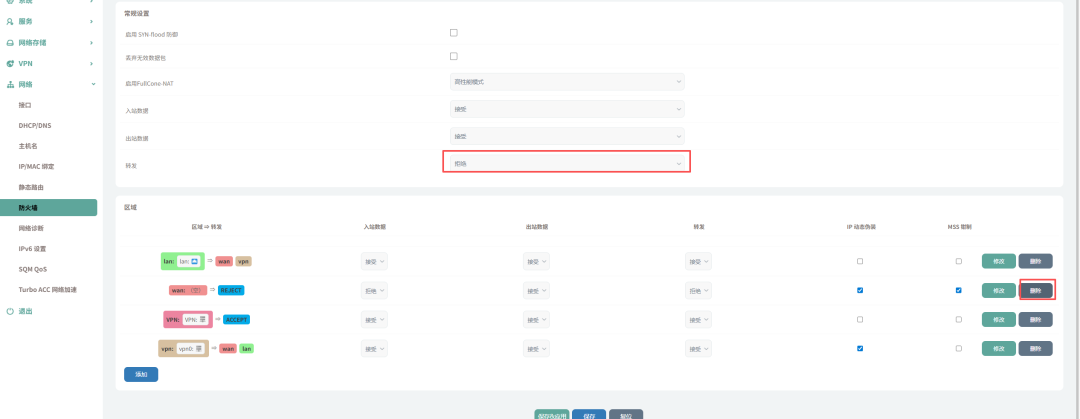1080x419 pixels.
Task: Open the general 转发 (forward) policy dropdown
Action: point(567,162)
